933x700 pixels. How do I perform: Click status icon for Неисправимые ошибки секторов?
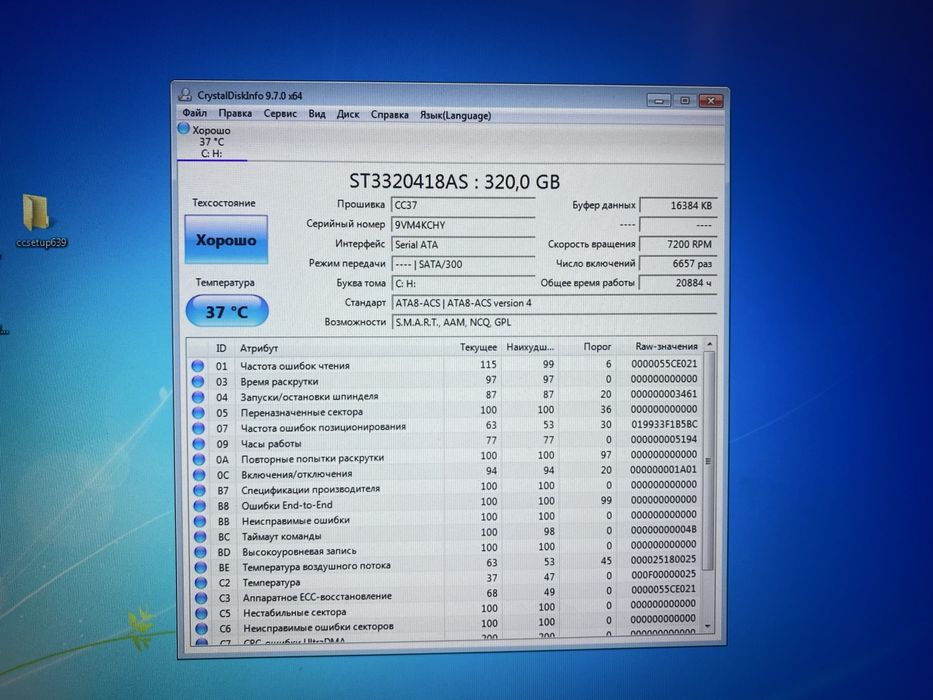pos(202,628)
